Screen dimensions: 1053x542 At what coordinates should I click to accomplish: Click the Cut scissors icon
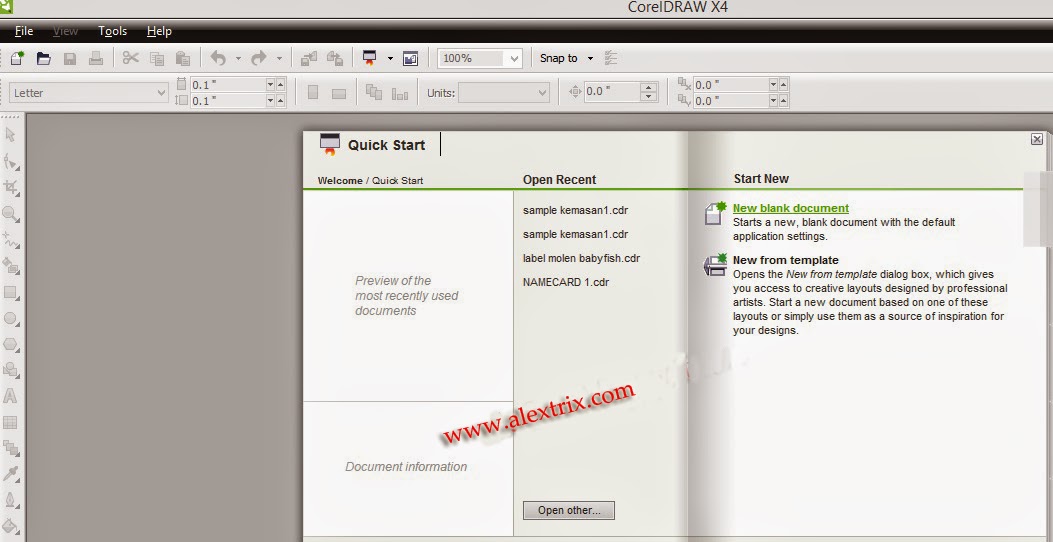point(130,58)
